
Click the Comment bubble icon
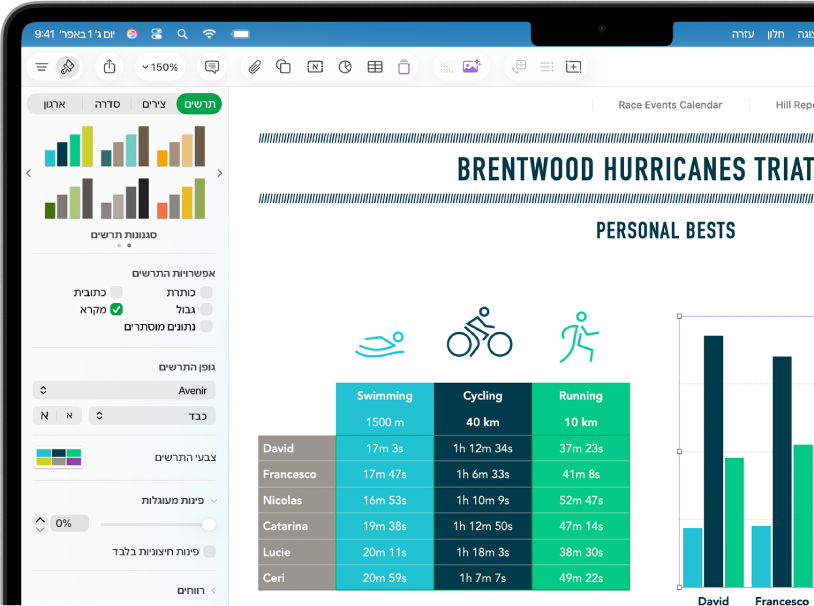tap(212, 66)
